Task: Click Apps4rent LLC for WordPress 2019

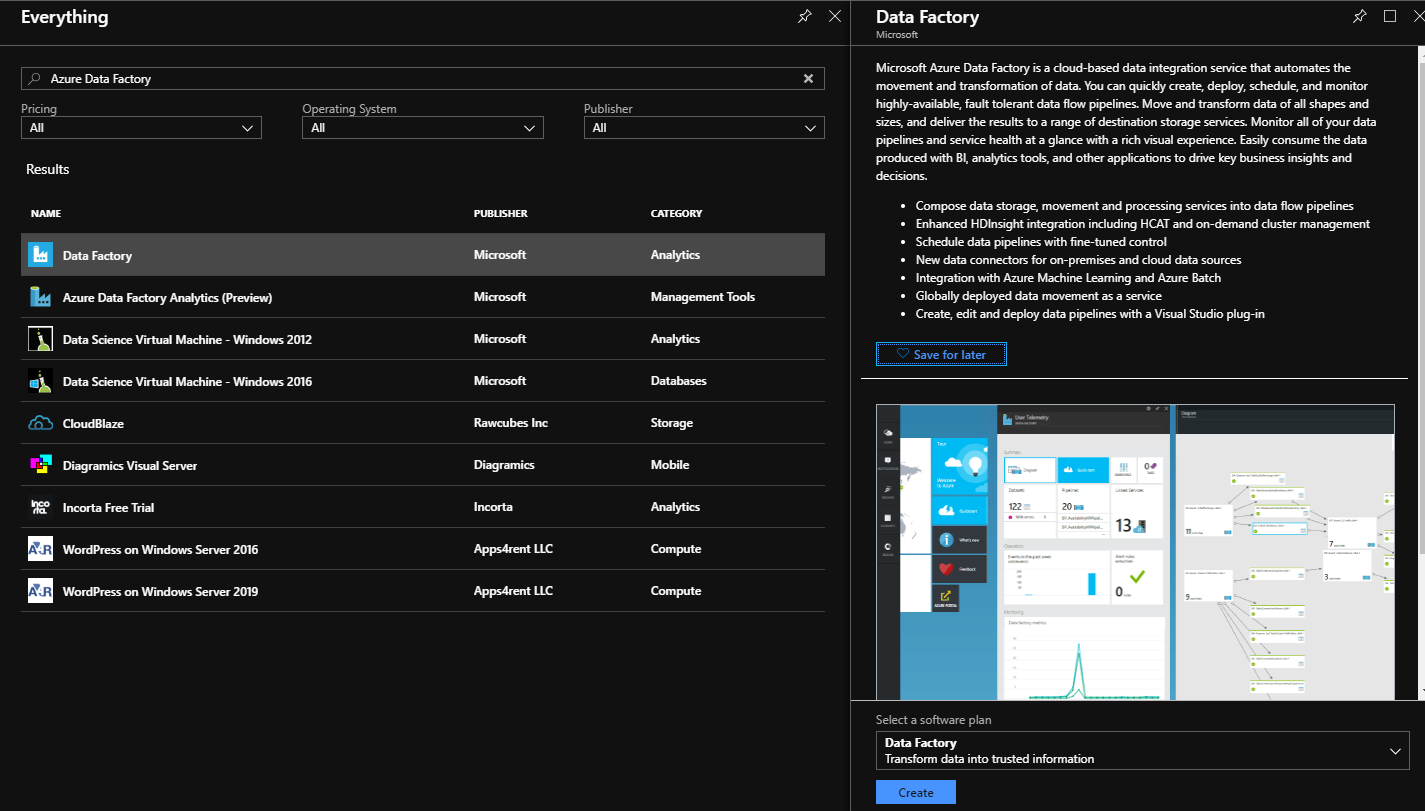Action: [513, 591]
